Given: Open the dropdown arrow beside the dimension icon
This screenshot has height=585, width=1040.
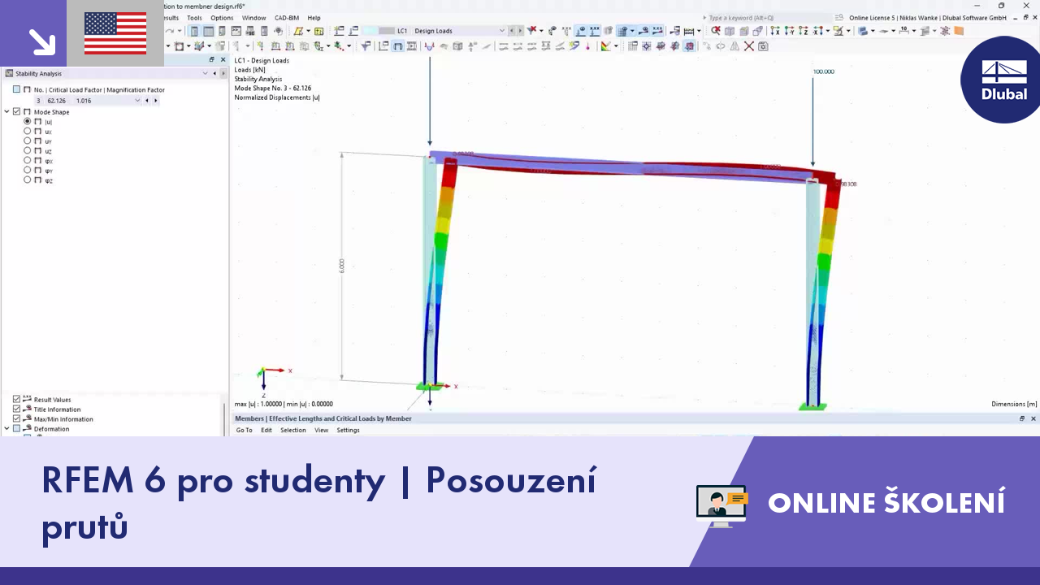Looking at the screenshot, I should (x=699, y=31).
